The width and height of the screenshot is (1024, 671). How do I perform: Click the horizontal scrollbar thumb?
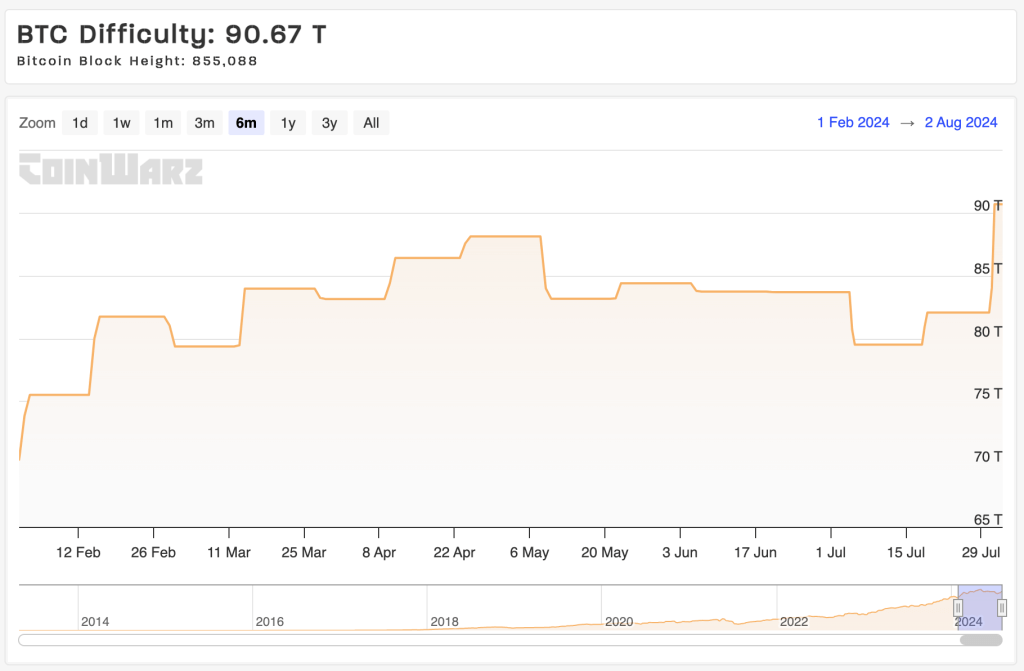[x=980, y=639]
